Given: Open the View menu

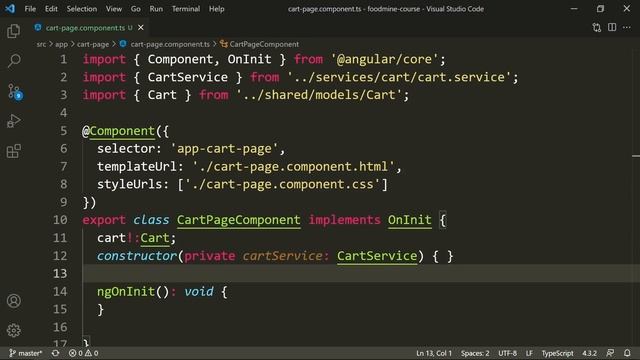Looking at the screenshot, I should pos(114,9).
